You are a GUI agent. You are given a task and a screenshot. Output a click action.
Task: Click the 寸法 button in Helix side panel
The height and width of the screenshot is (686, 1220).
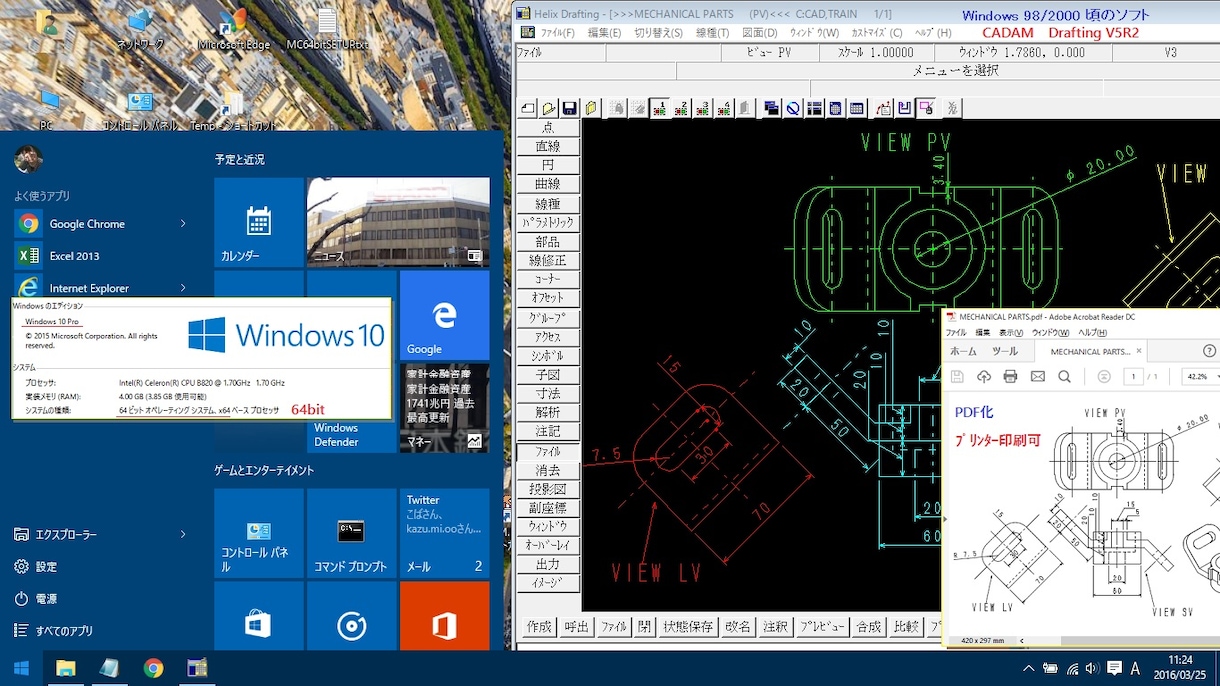(x=548, y=394)
